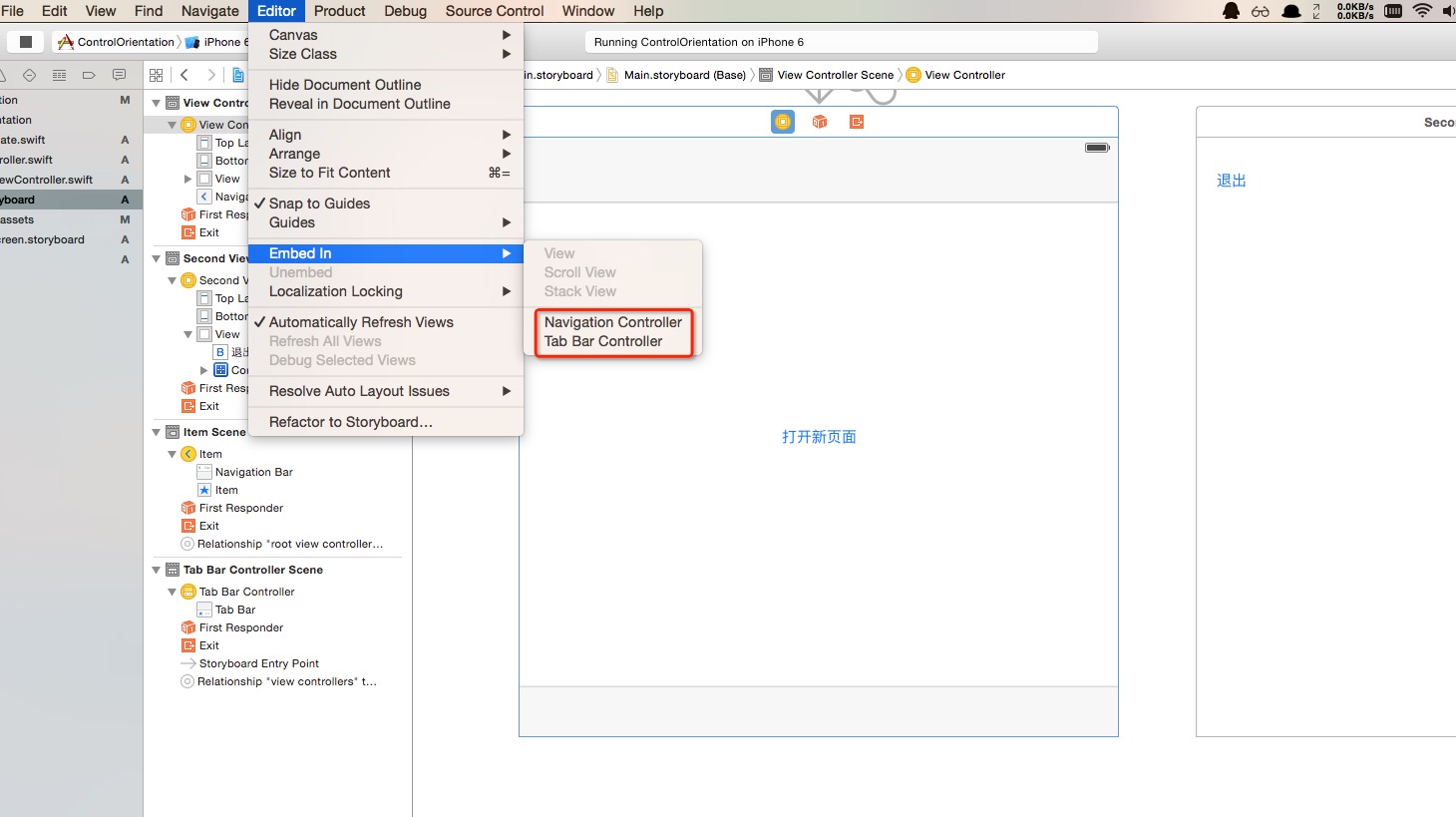Choose Tab Bar Controller from Embed In
This screenshot has height=817, width=1456.
pos(602,341)
